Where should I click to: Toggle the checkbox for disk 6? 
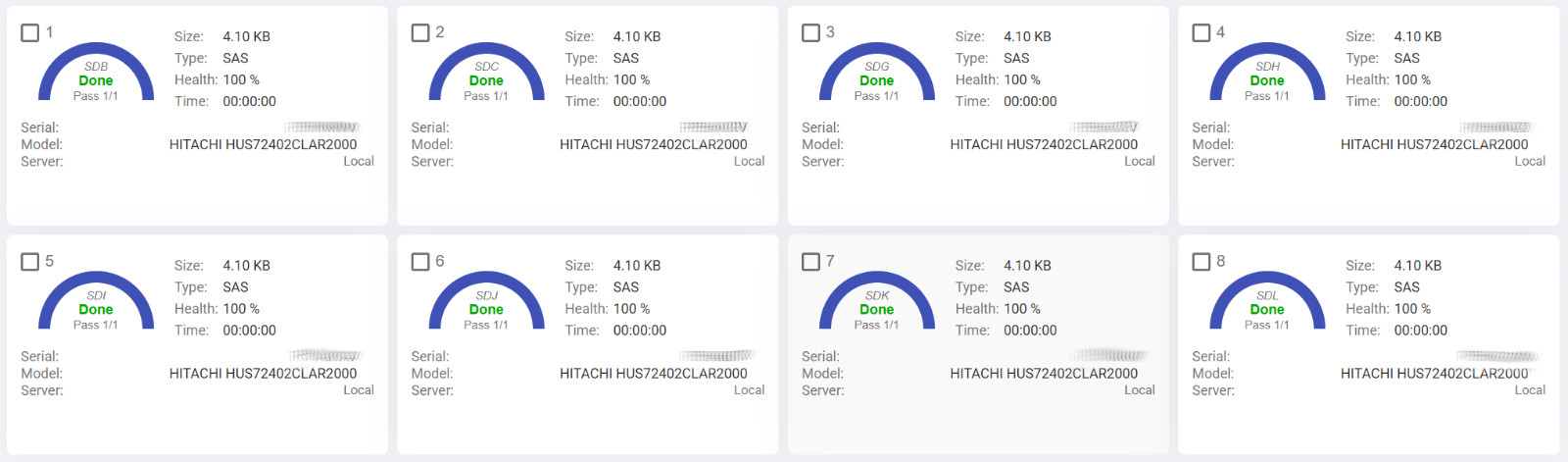(x=420, y=261)
